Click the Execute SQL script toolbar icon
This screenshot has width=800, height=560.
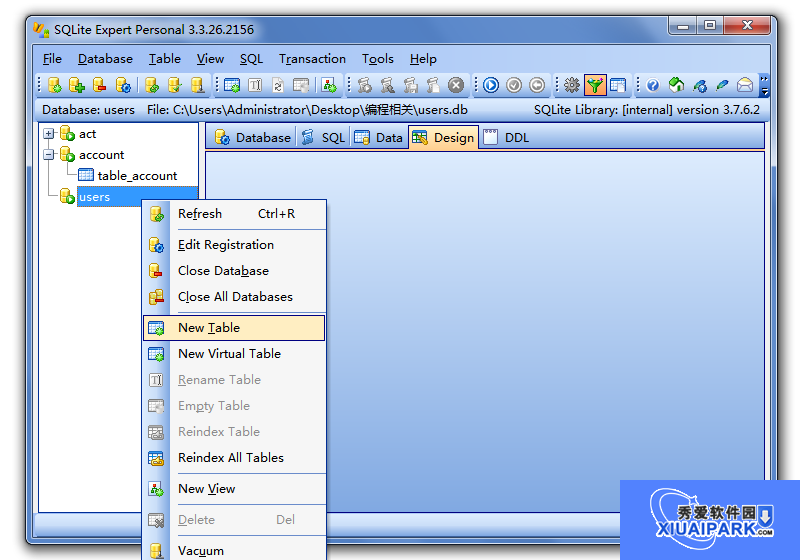[364, 85]
